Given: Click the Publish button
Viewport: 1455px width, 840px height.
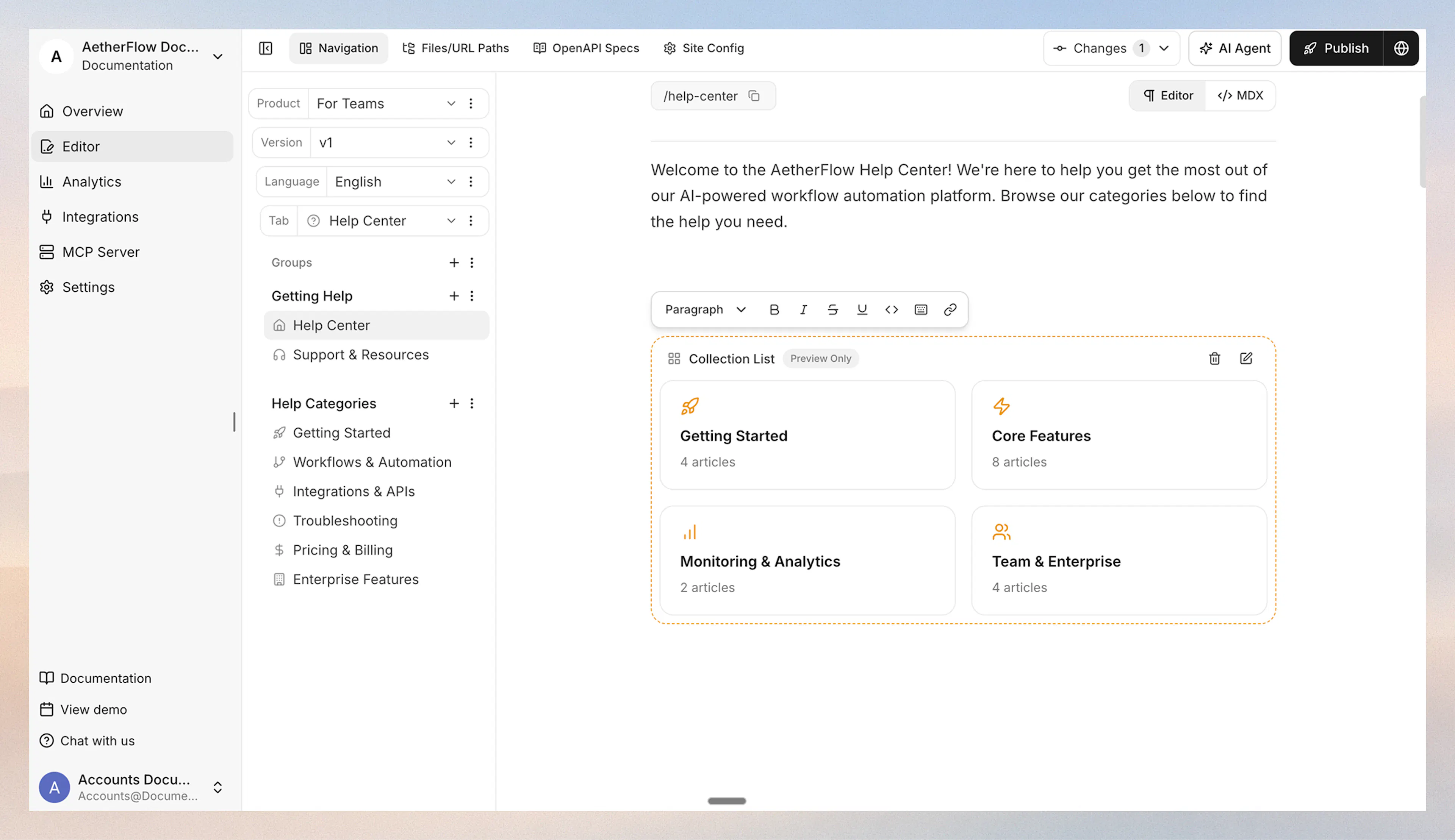Looking at the screenshot, I should 1336,48.
